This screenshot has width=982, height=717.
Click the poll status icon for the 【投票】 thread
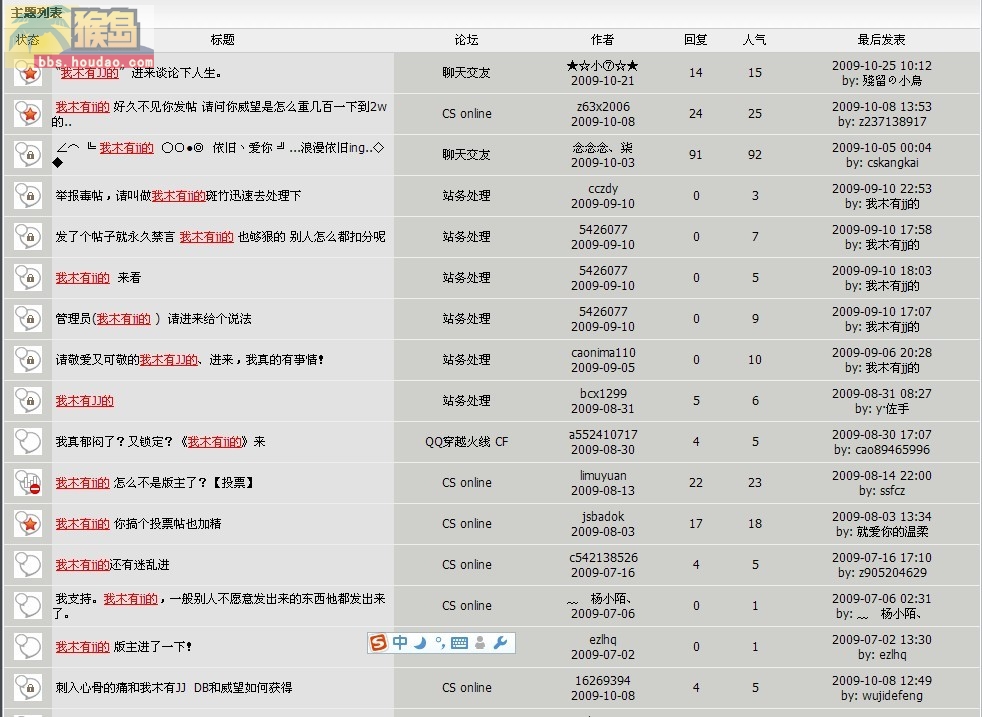28,483
